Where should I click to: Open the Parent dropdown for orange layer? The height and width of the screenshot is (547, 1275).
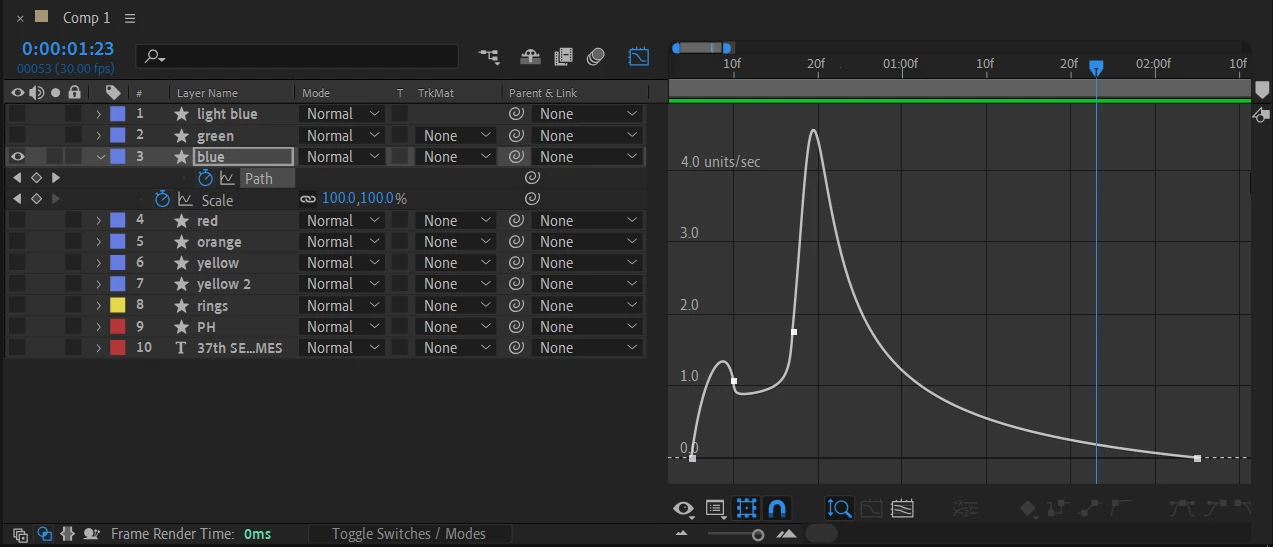[586, 241]
